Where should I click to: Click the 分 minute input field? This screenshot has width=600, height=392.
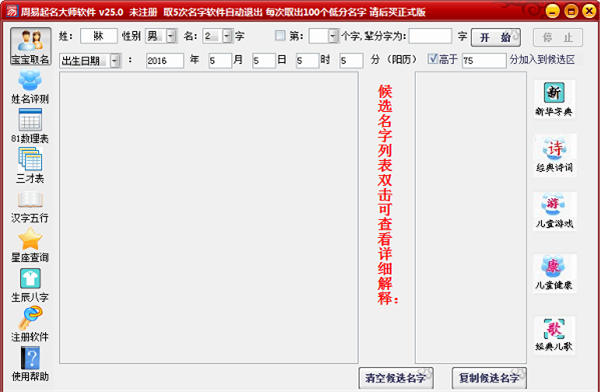(x=351, y=60)
